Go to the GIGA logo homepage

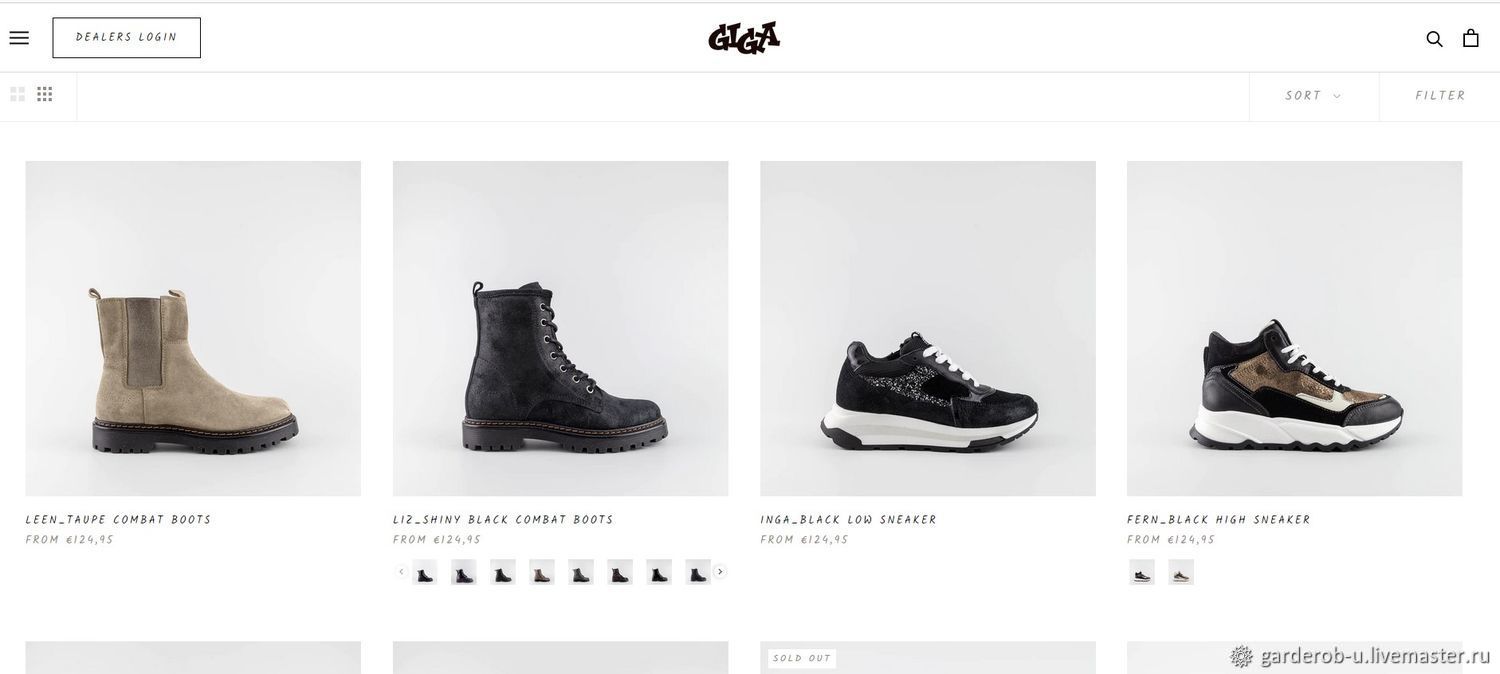tap(744, 38)
